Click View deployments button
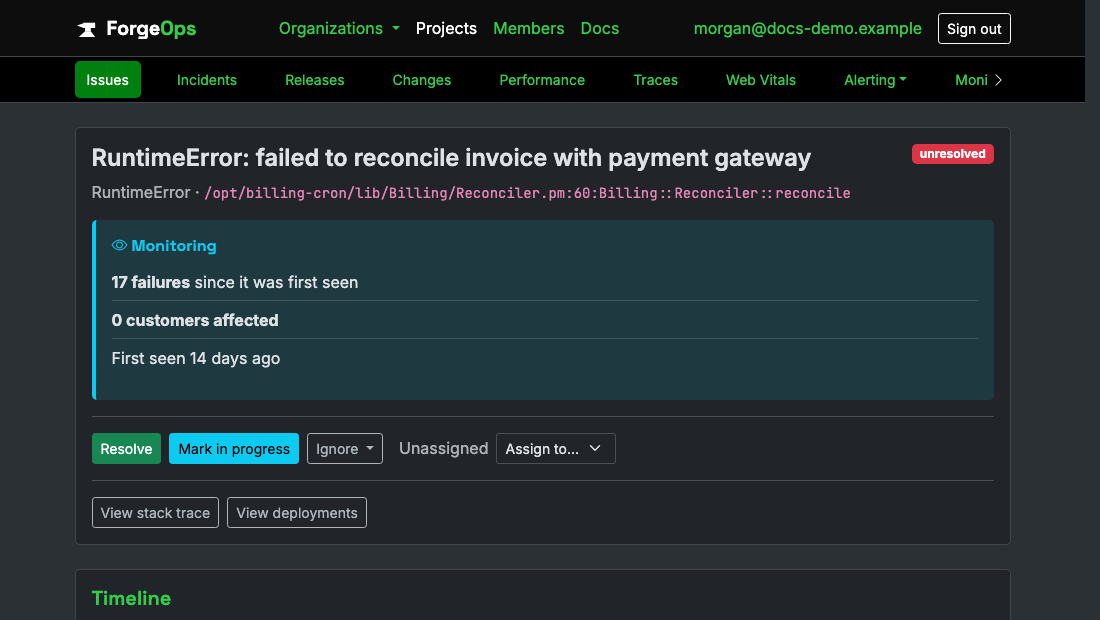This screenshot has height=620, width=1100. click(297, 513)
